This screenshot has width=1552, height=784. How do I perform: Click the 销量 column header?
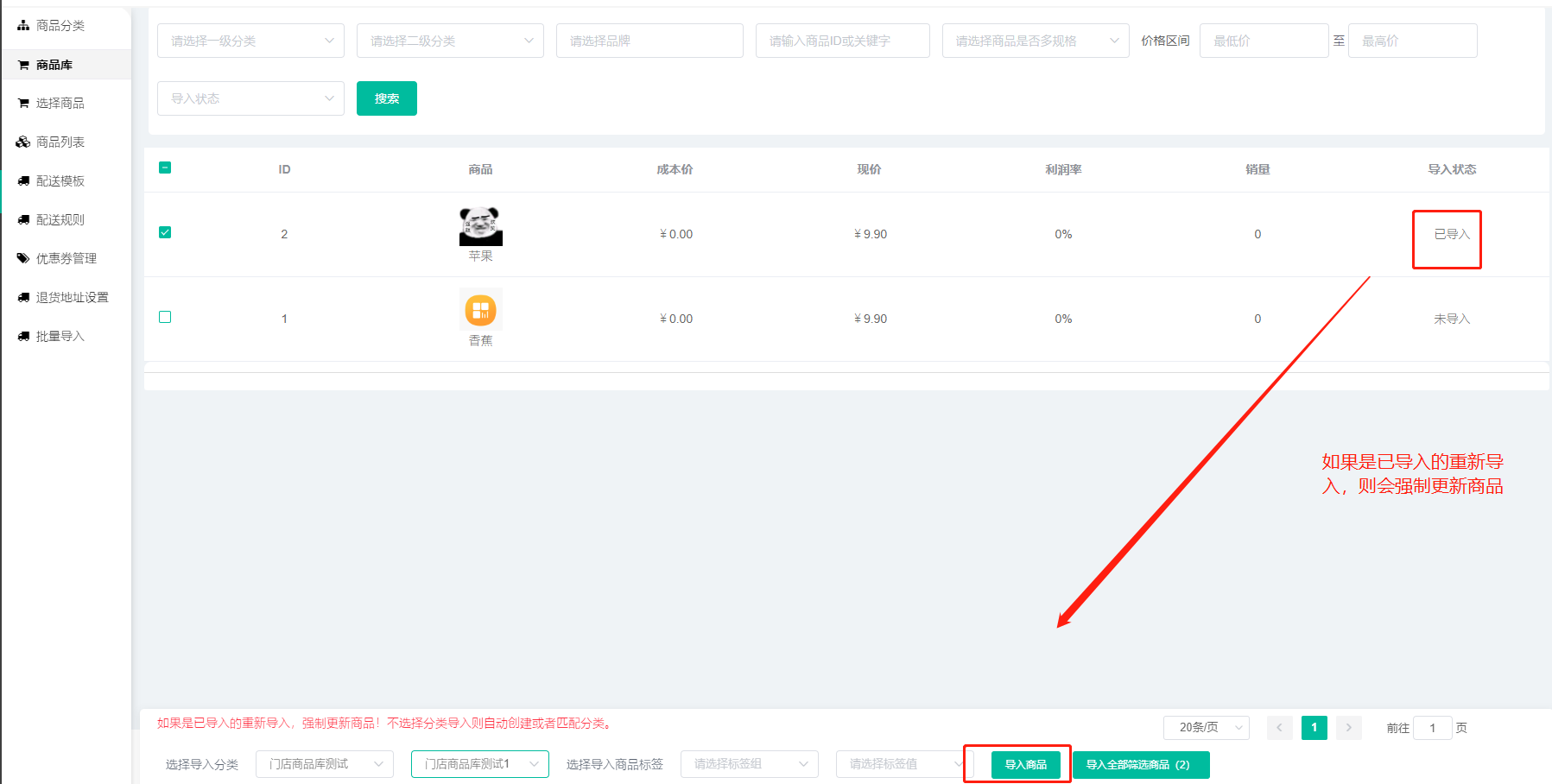(1257, 169)
